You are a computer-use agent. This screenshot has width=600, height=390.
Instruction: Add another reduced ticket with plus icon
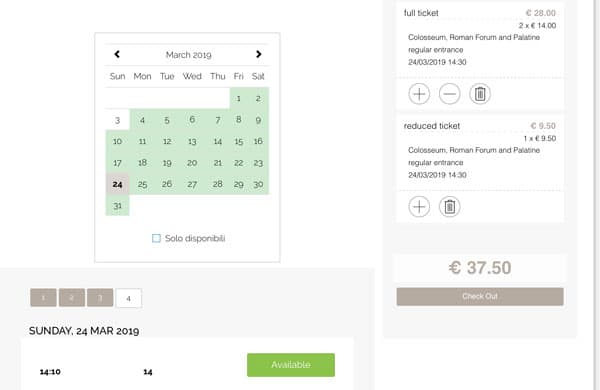click(x=419, y=207)
